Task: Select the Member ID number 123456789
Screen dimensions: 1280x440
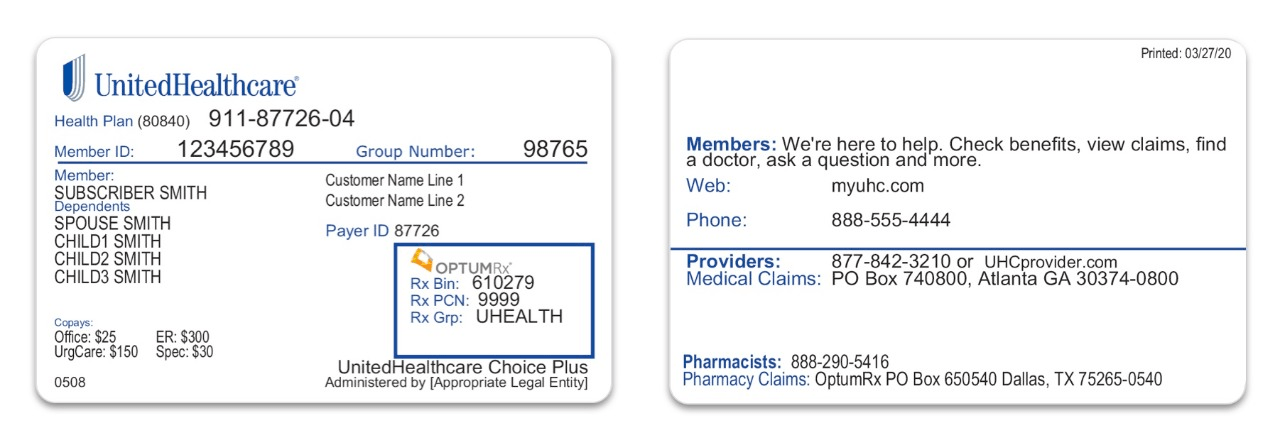Action: 236,150
